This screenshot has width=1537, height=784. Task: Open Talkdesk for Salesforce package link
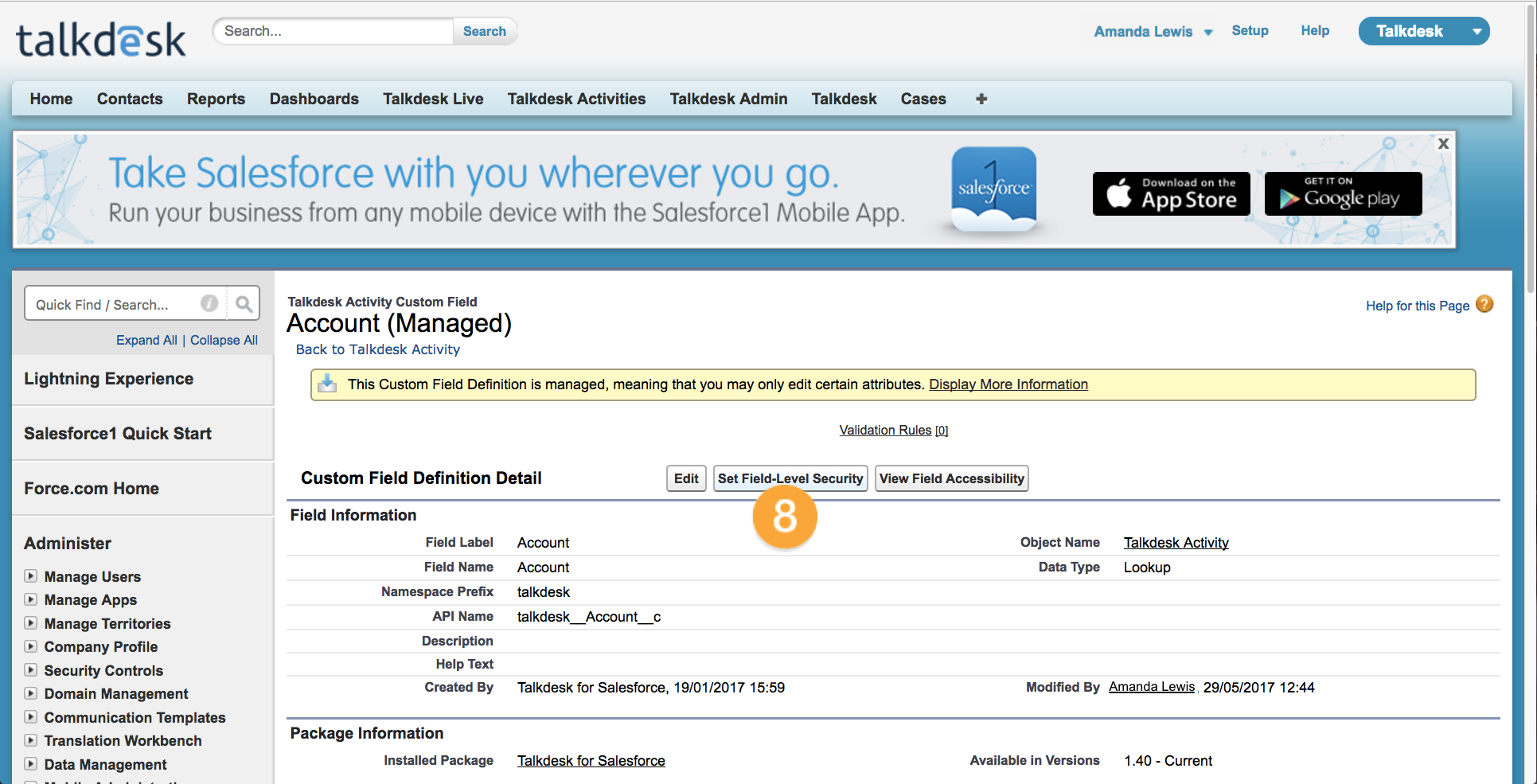click(591, 761)
